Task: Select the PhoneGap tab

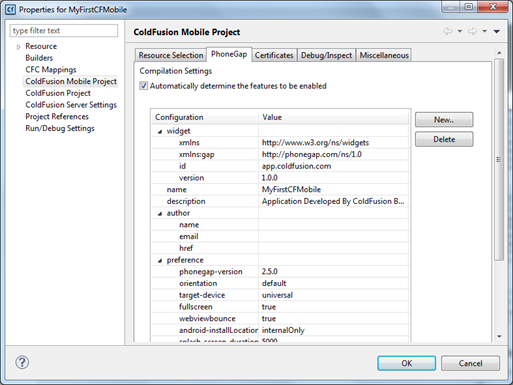Action: click(x=229, y=54)
